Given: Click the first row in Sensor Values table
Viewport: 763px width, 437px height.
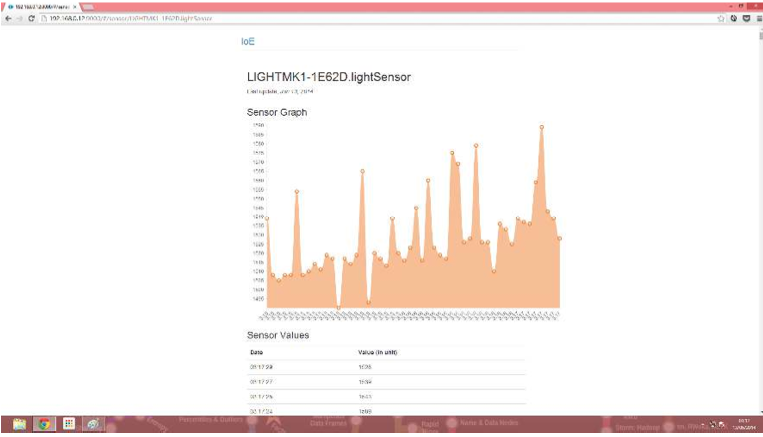Looking at the screenshot, I should [386, 367].
